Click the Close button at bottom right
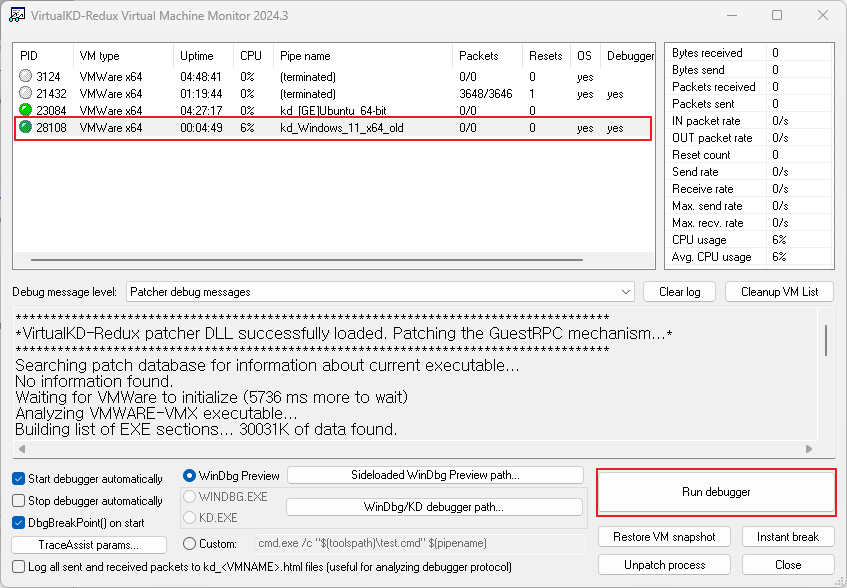 point(788,565)
